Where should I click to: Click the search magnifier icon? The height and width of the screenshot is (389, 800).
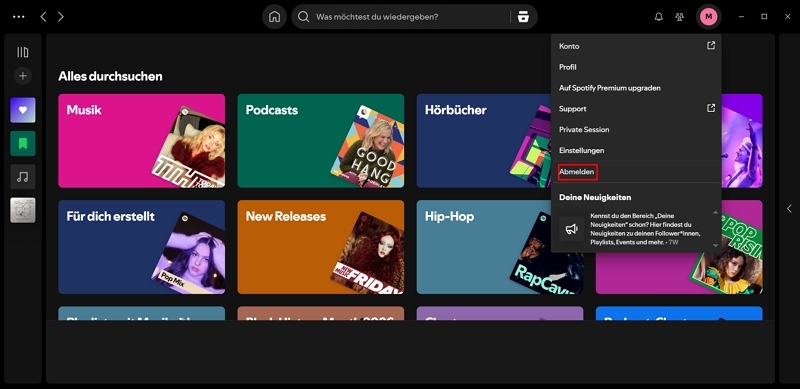coord(304,17)
